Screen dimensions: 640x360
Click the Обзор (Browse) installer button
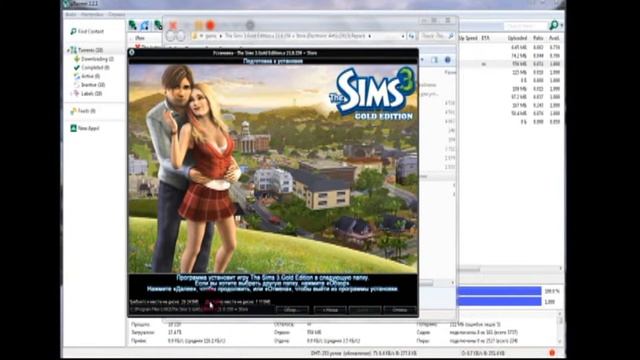click(291, 310)
